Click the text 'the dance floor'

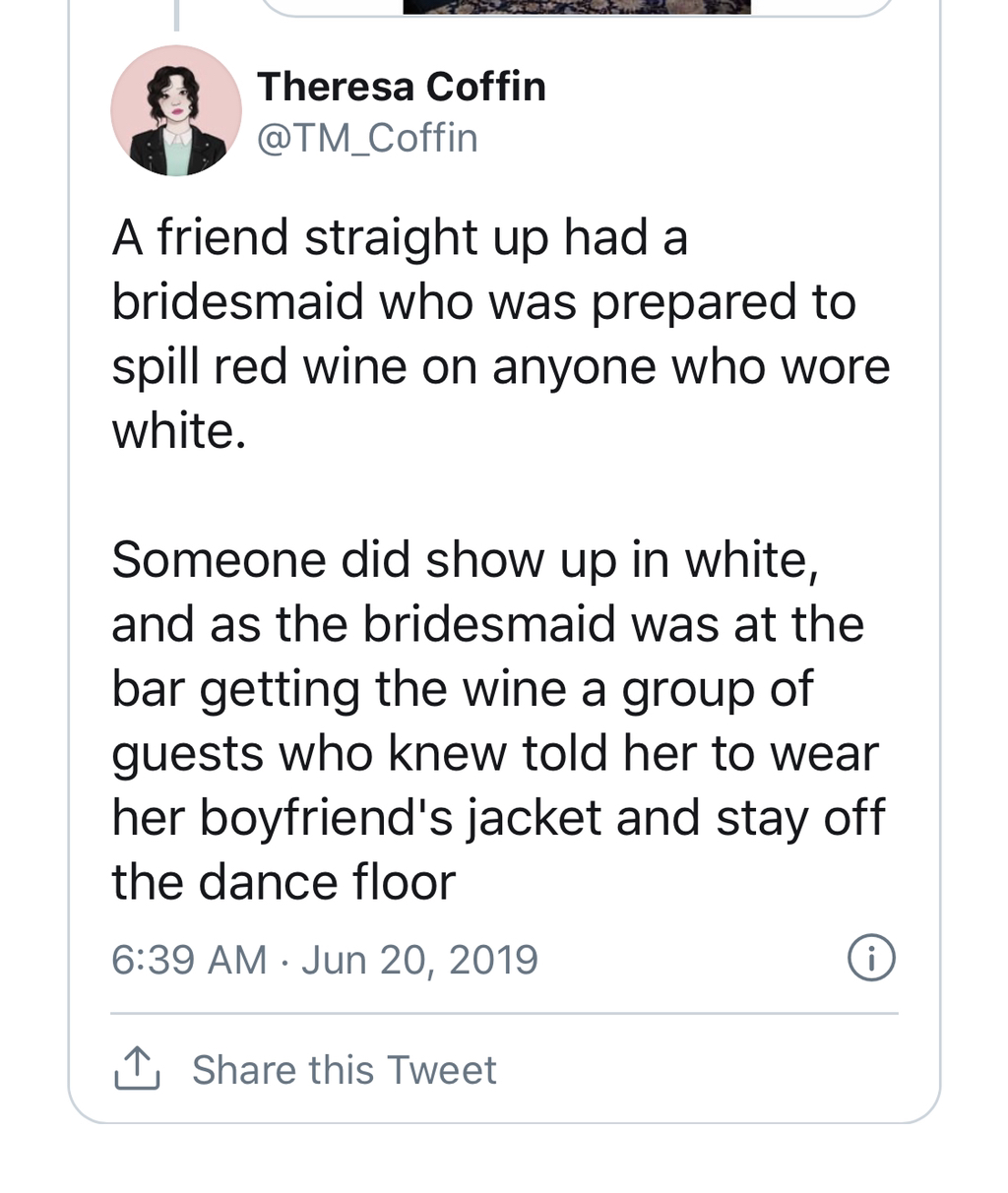click(x=283, y=882)
